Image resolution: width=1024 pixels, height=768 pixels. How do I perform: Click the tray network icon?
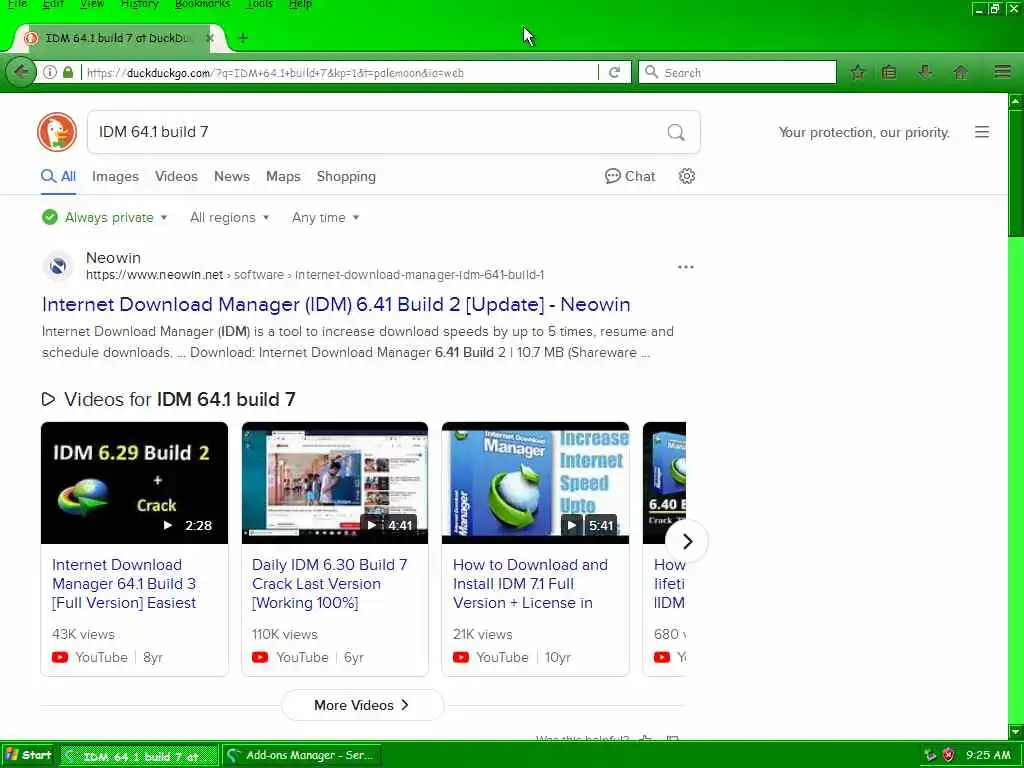[x=930, y=756]
